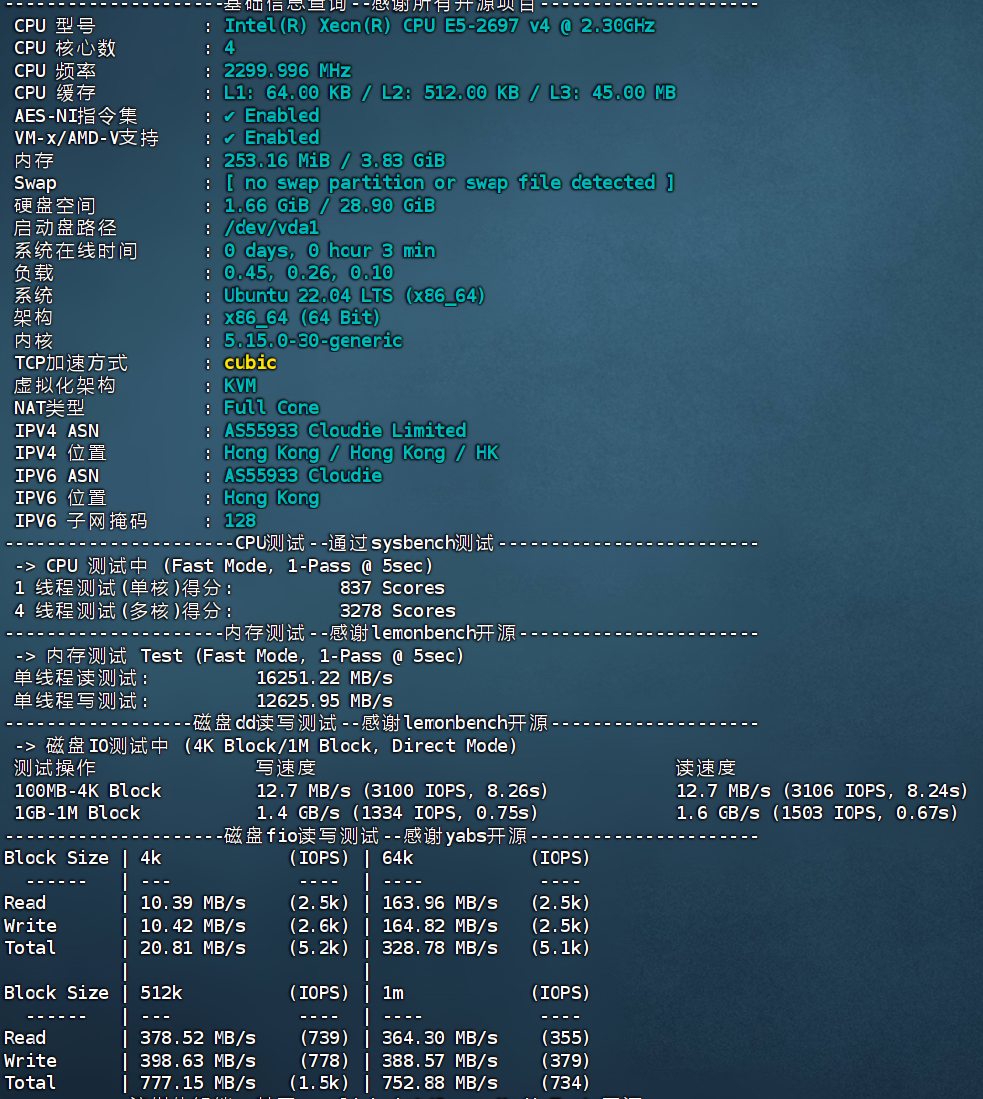983x1099 pixels.
Task: Click the Full Cone NAT type
Action: [271, 408]
